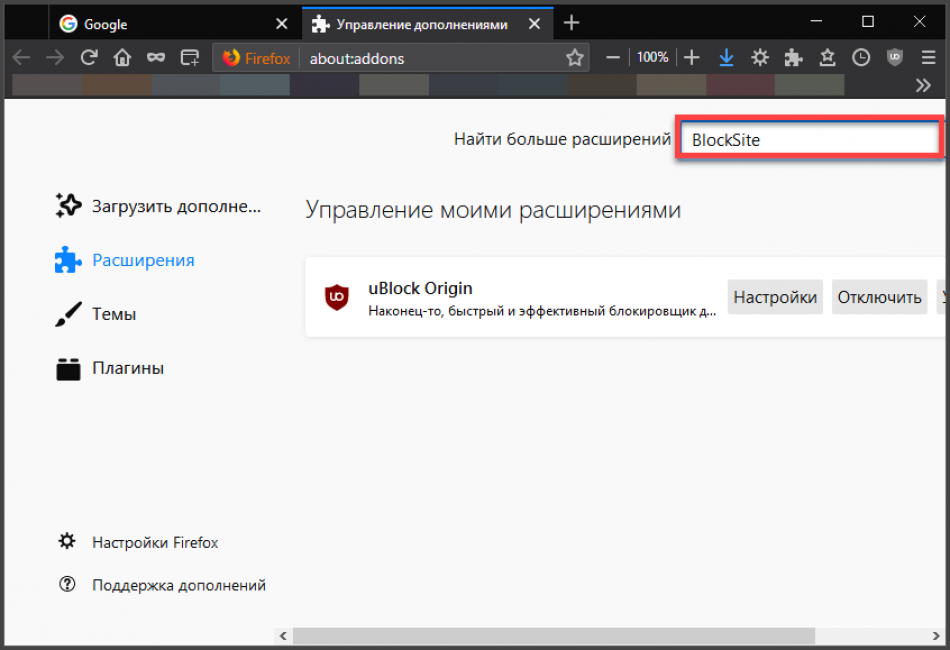Reset zoom at 100% indicator

pyautogui.click(x=653, y=58)
